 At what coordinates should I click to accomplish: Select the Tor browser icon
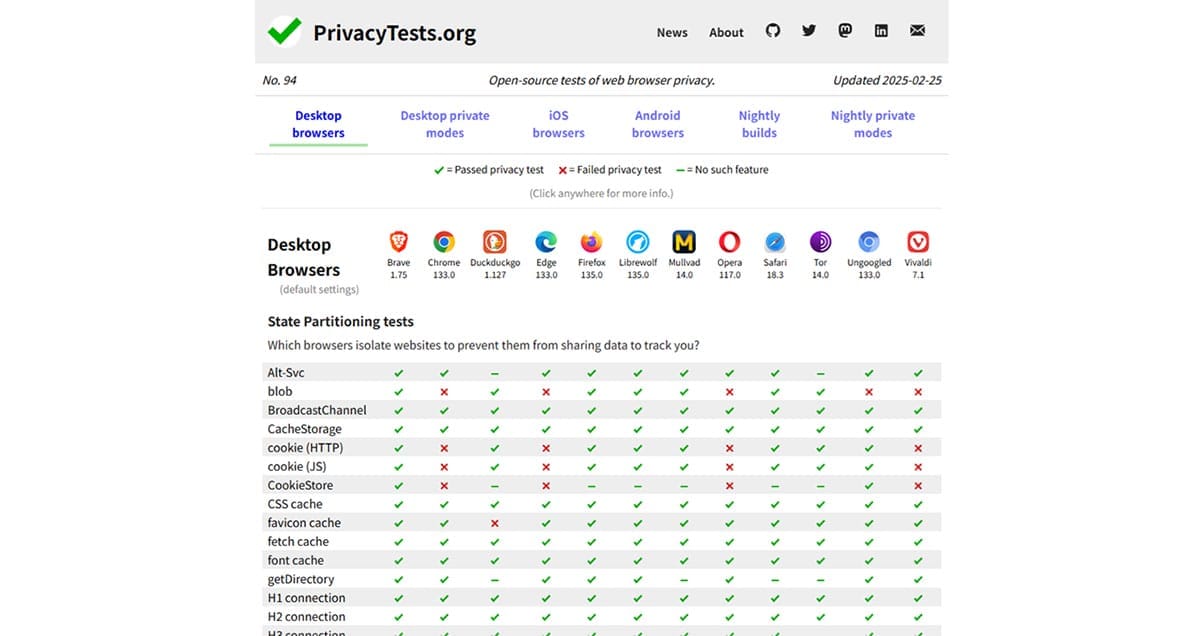820,241
